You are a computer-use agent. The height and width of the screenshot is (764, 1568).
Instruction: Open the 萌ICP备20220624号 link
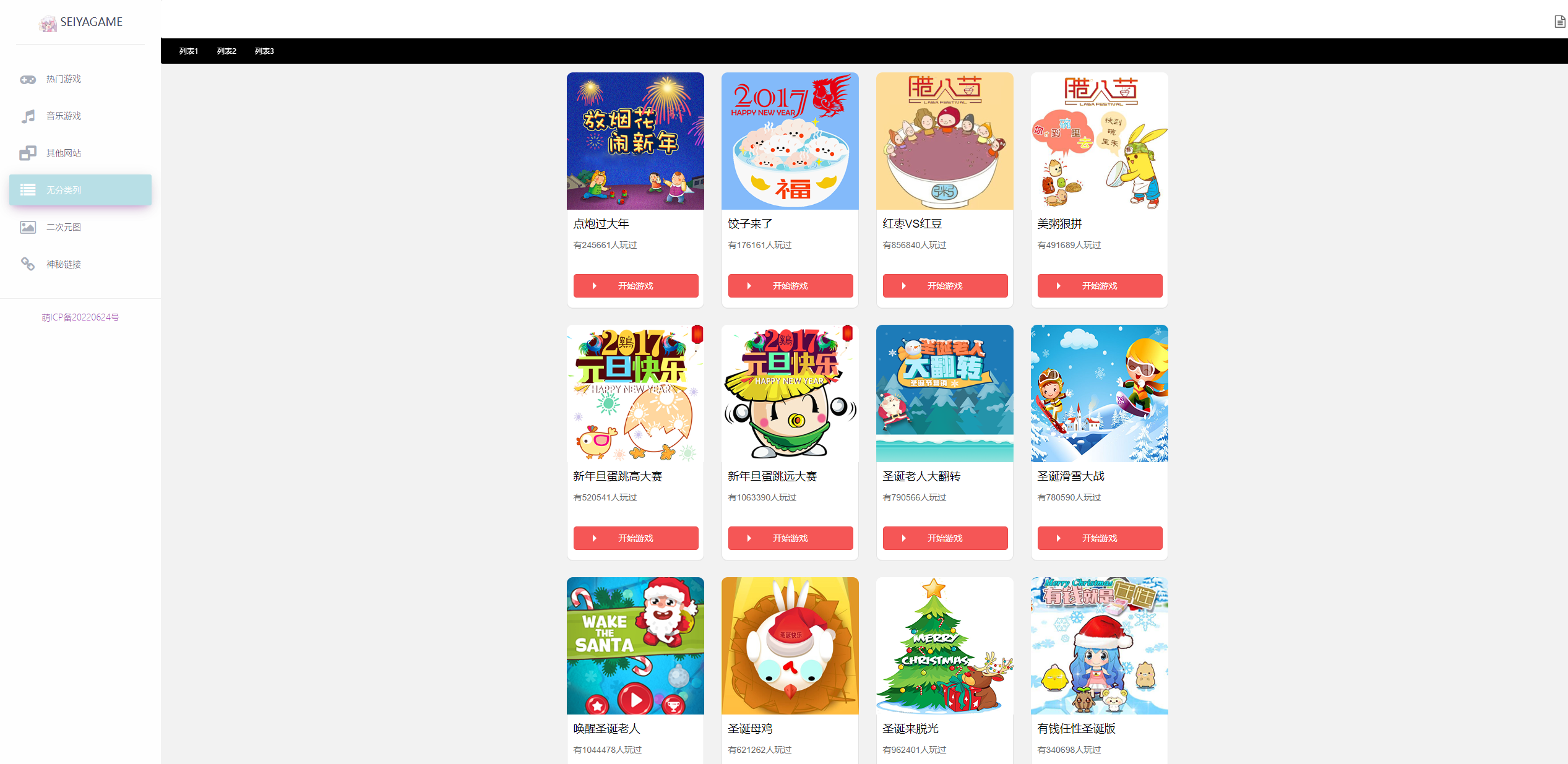tap(80, 317)
